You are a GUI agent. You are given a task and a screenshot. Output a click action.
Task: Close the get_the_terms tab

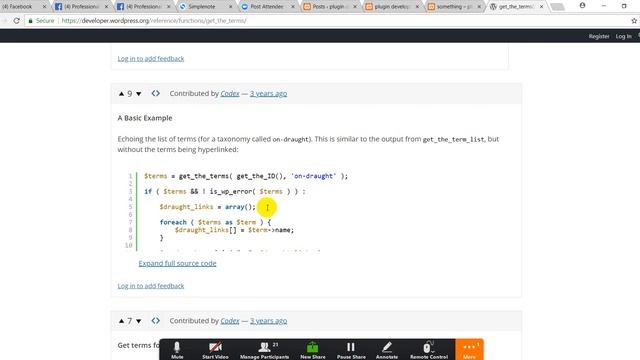point(542,7)
